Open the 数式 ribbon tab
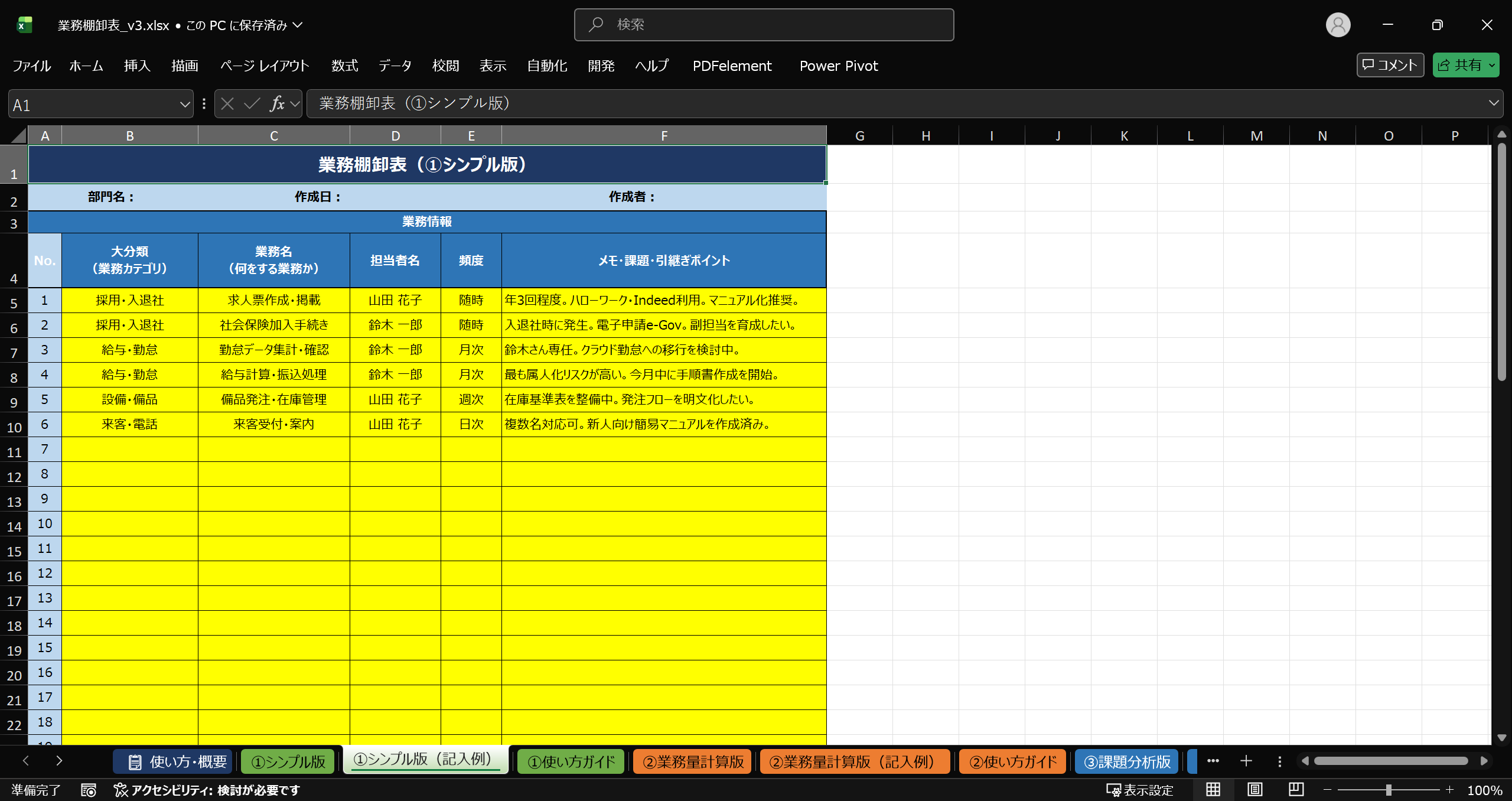 pos(344,66)
